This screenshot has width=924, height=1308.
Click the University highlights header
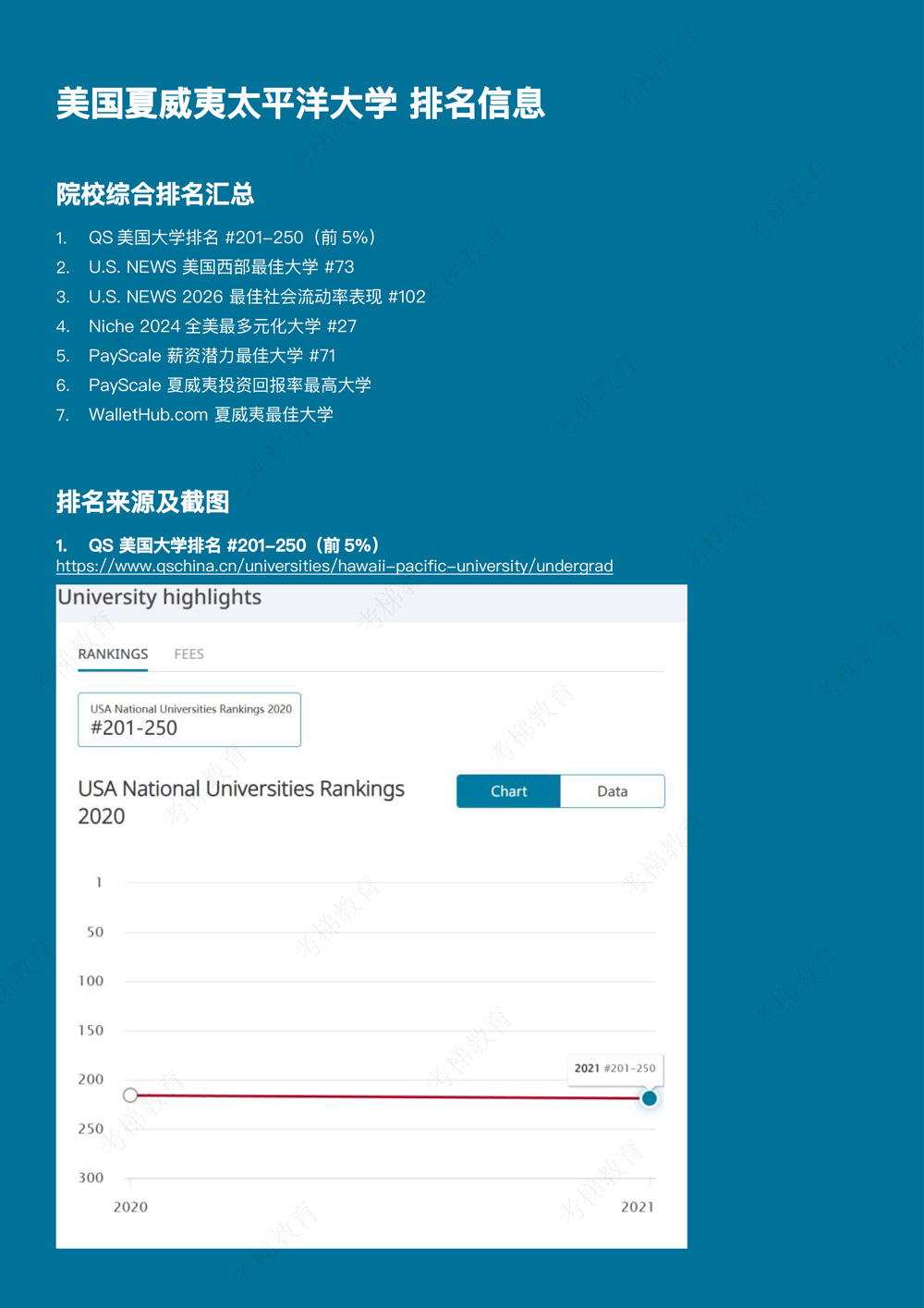click(160, 597)
